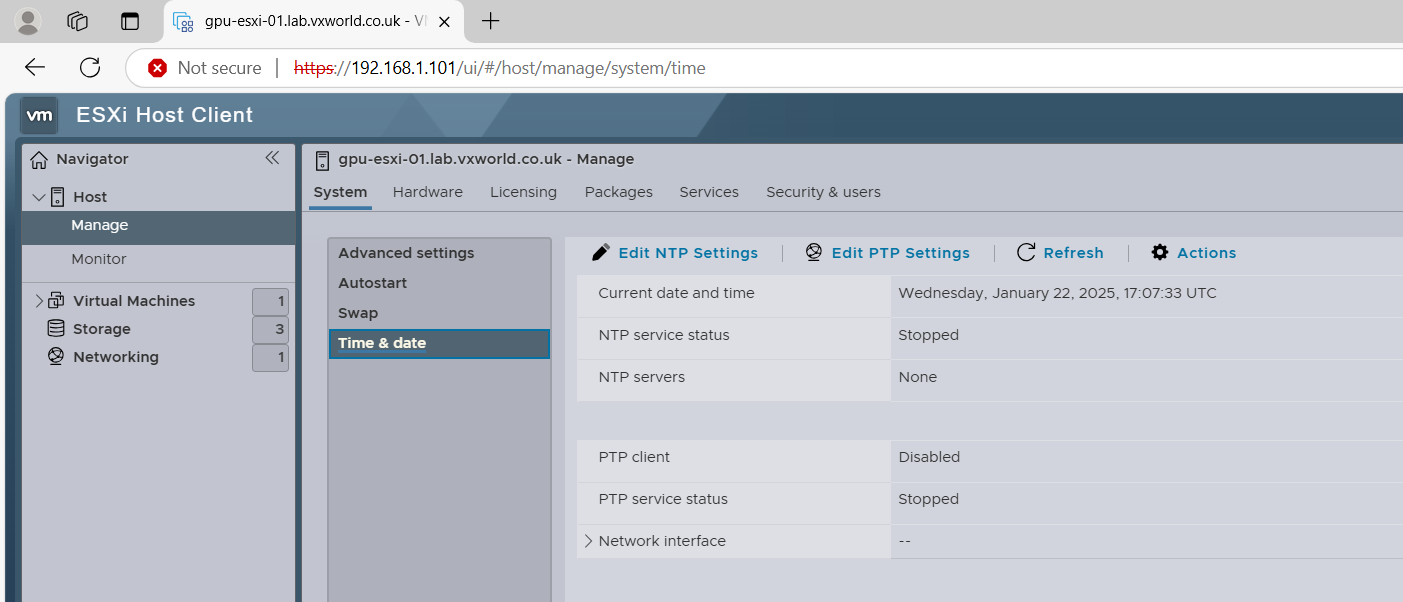Open a new browser tab
The width and height of the screenshot is (1403, 602).
tap(490, 21)
